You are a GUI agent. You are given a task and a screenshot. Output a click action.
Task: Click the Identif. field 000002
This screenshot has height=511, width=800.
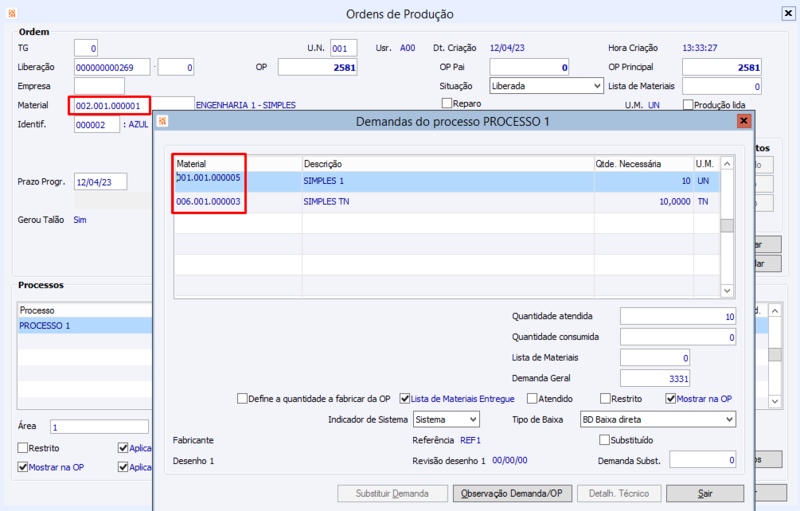point(97,124)
